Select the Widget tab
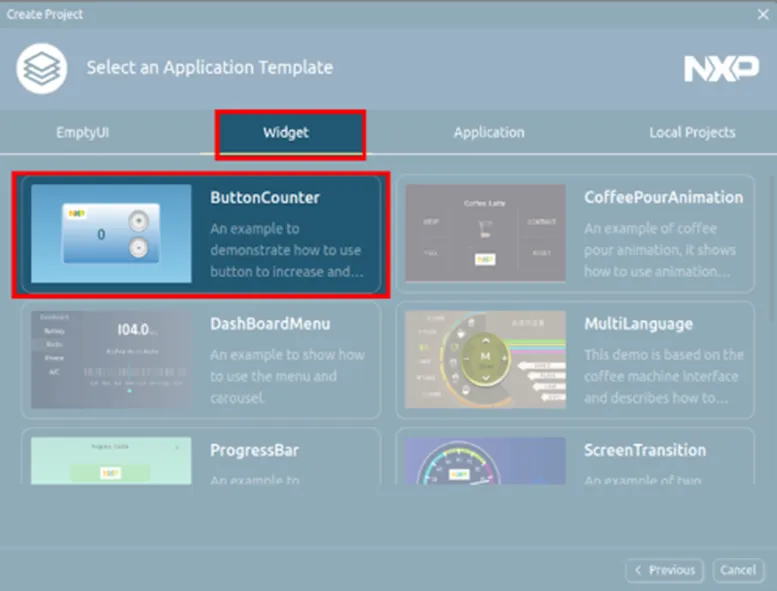 [286, 132]
